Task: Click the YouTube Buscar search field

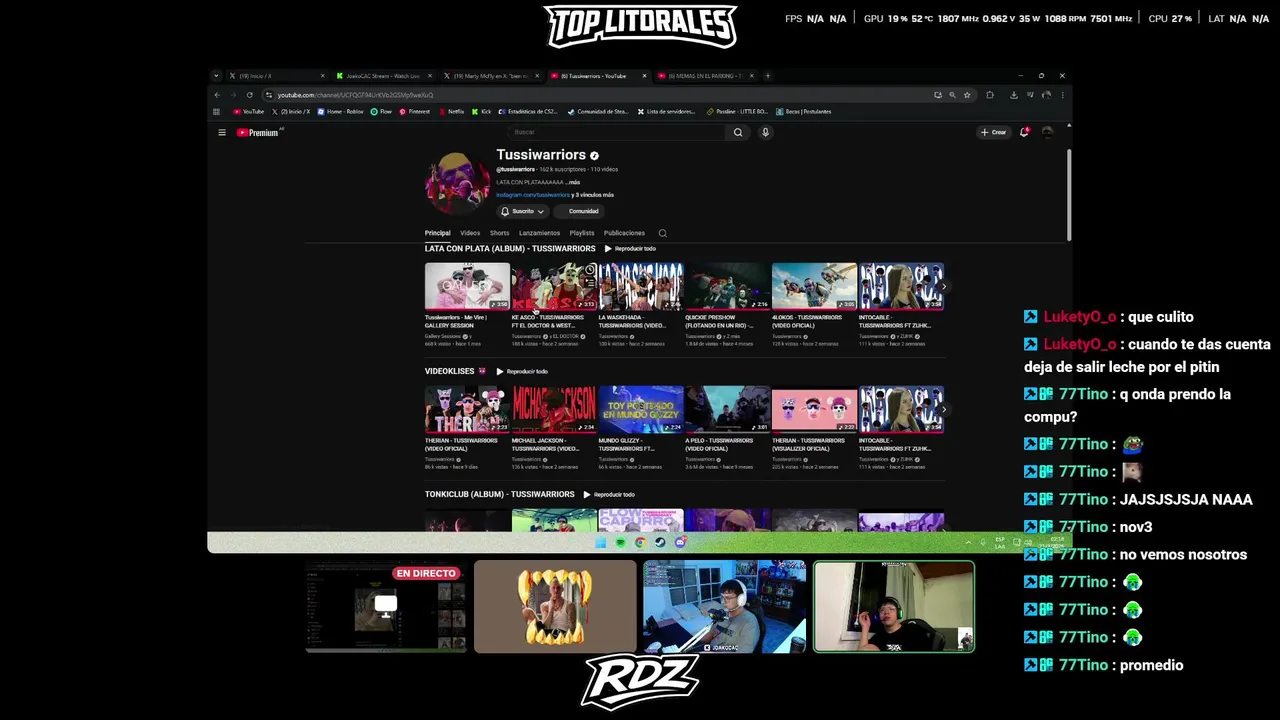Action: click(x=618, y=132)
